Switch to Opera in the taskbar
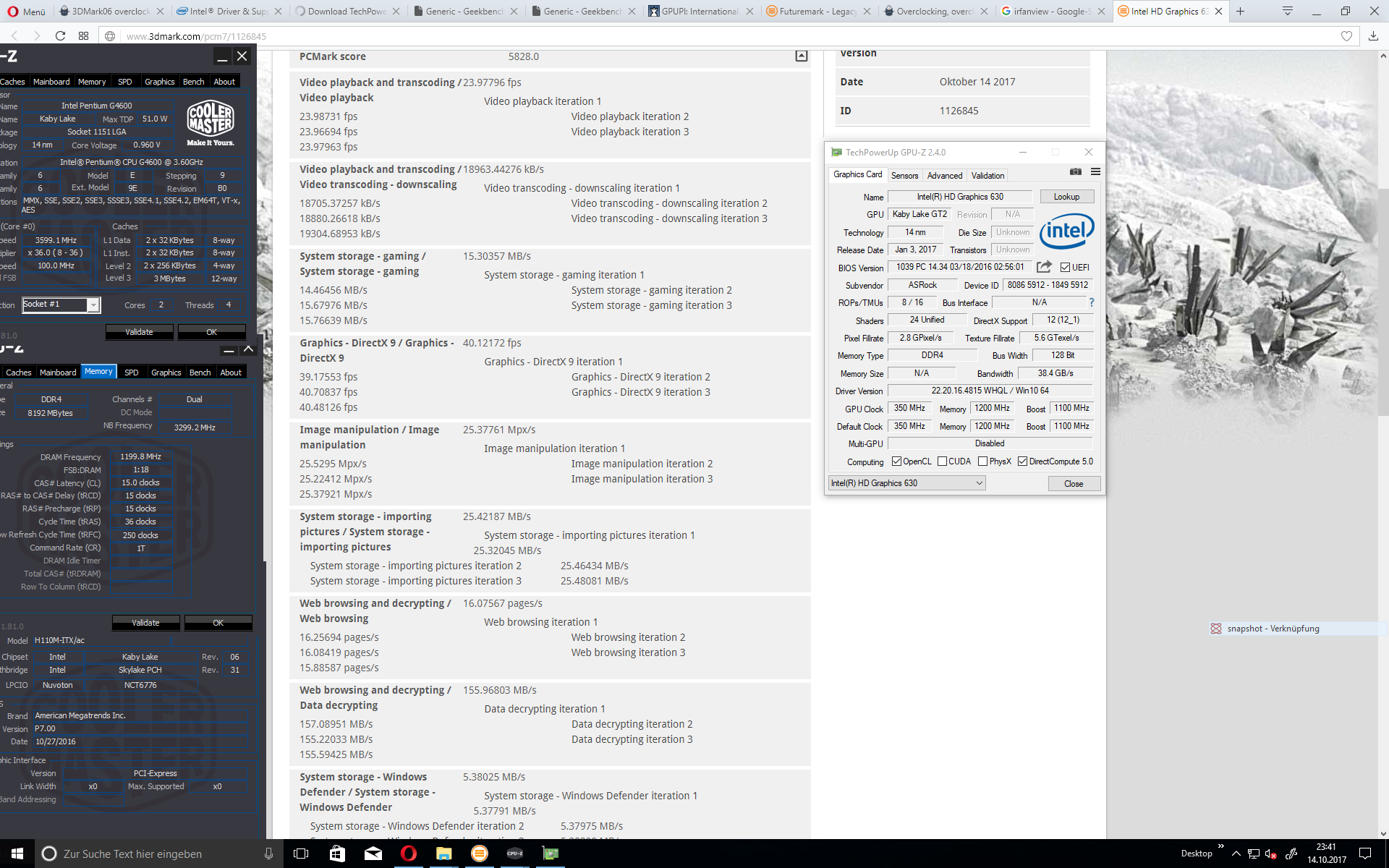 409,854
